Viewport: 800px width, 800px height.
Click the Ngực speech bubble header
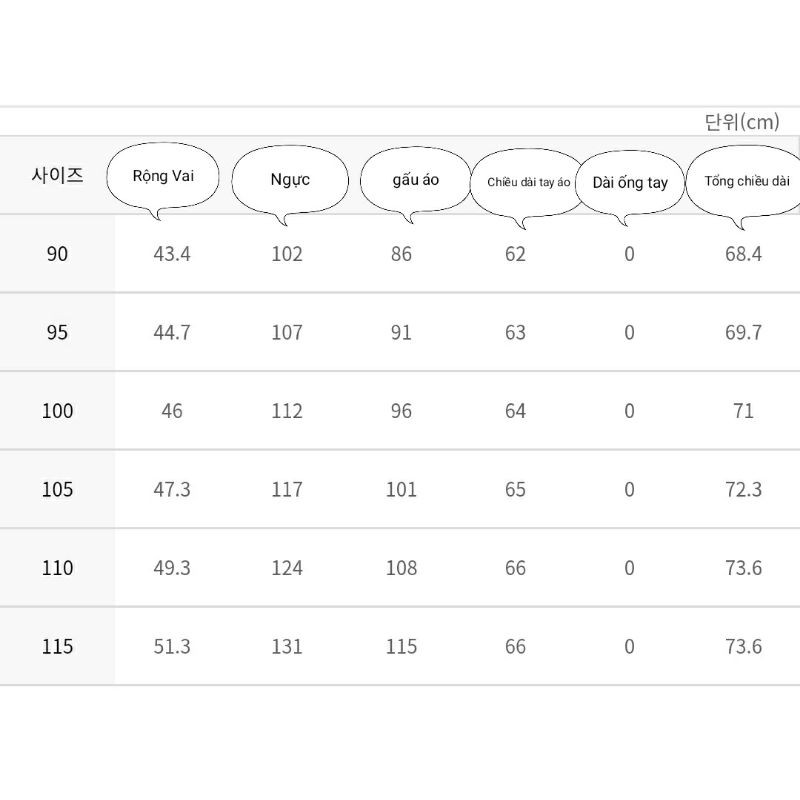[x=289, y=180]
